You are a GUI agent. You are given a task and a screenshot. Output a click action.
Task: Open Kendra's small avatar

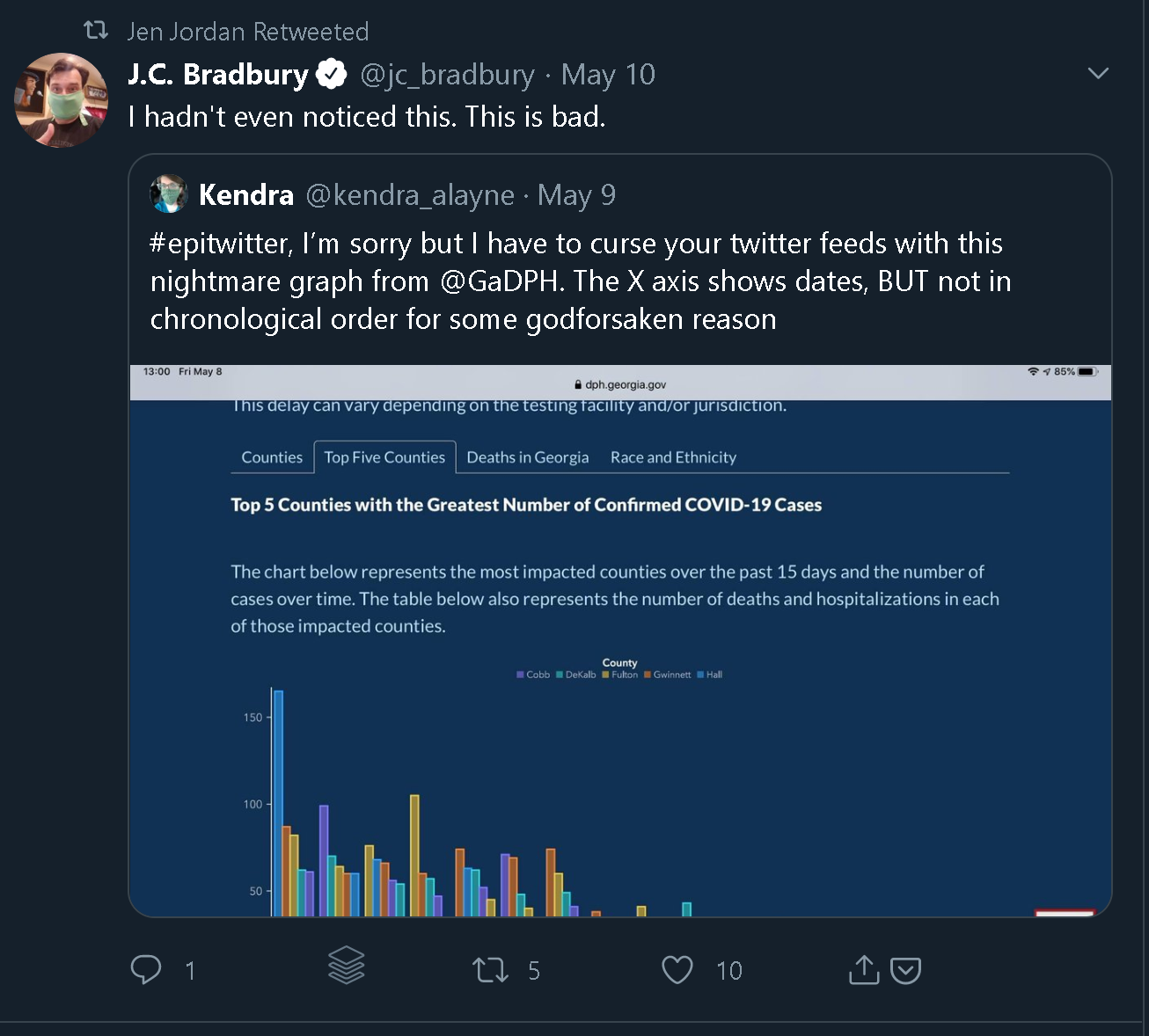(169, 194)
